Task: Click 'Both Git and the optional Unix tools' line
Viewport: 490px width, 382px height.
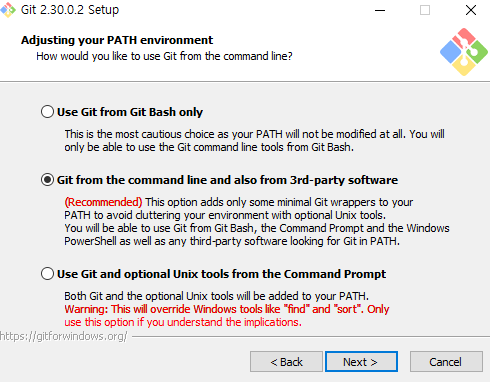Action: (x=217, y=296)
